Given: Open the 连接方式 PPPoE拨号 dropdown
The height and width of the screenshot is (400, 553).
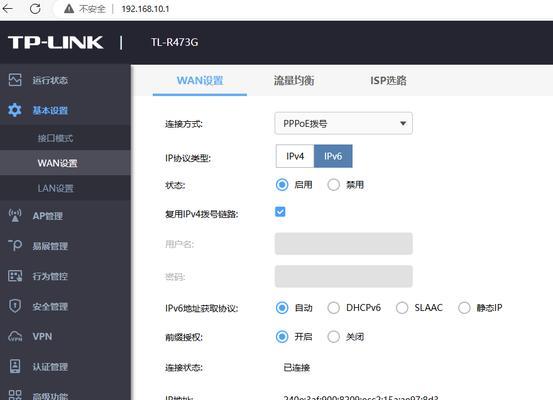Looking at the screenshot, I should click(344, 123).
